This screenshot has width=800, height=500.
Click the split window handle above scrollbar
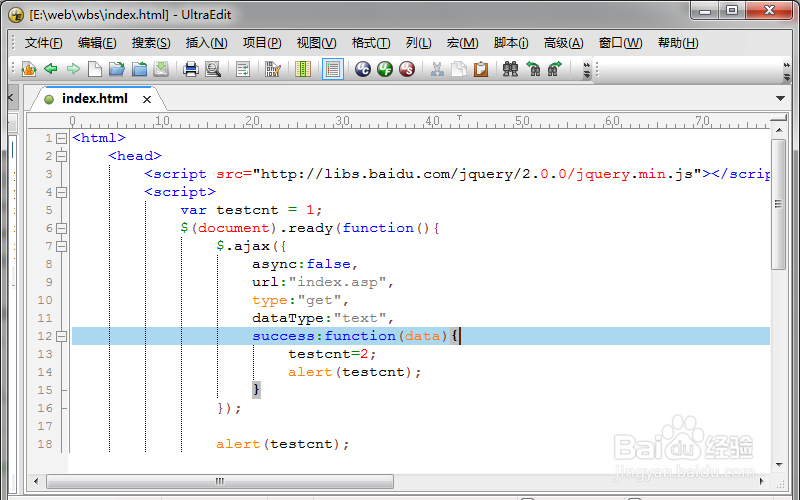pos(779,118)
